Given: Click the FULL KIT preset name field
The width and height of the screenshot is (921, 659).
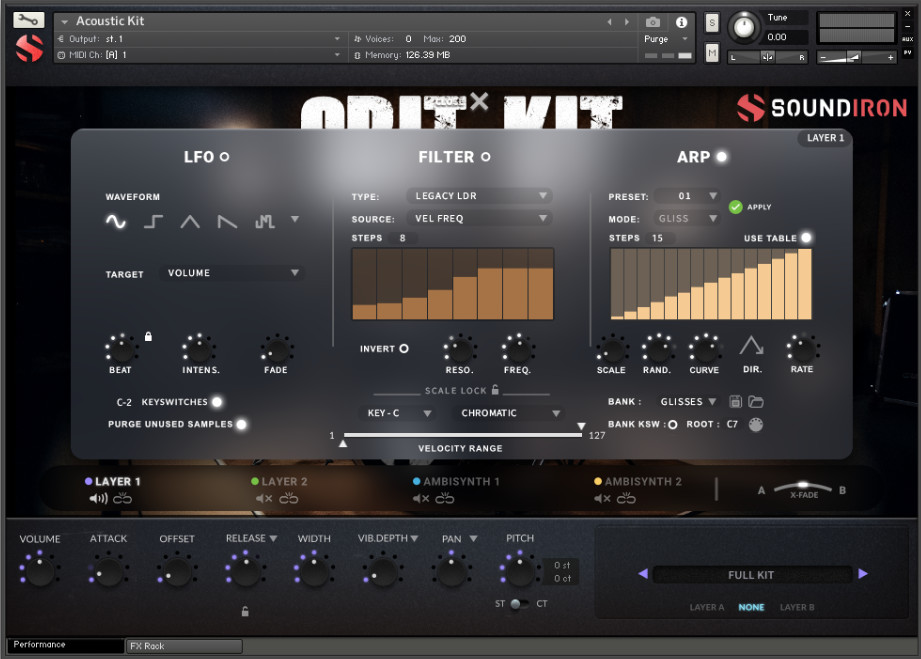Looking at the screenshot, I should (x=752, y=575).
